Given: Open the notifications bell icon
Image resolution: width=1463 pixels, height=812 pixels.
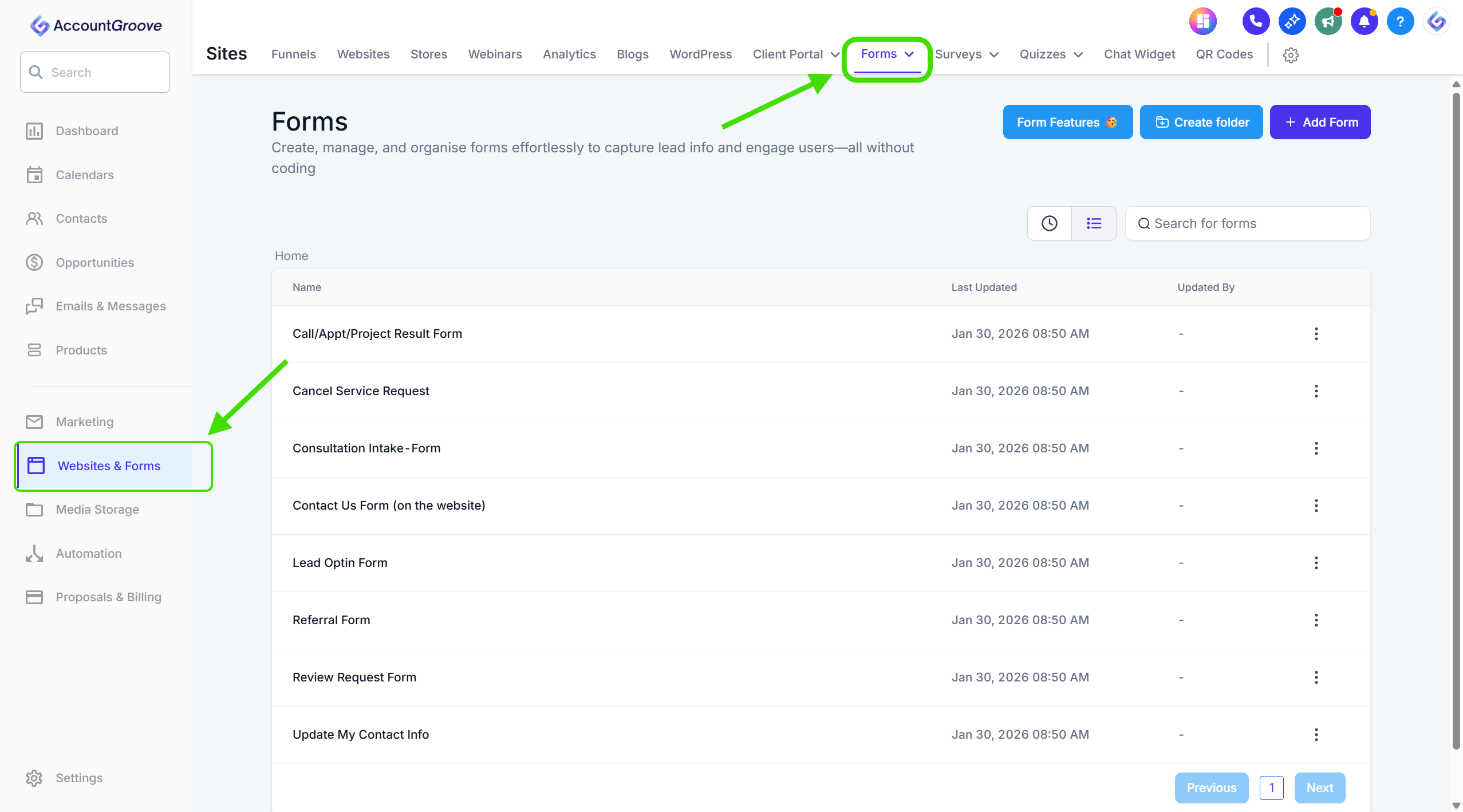Looking at the screenshot, I should 1364,22.
